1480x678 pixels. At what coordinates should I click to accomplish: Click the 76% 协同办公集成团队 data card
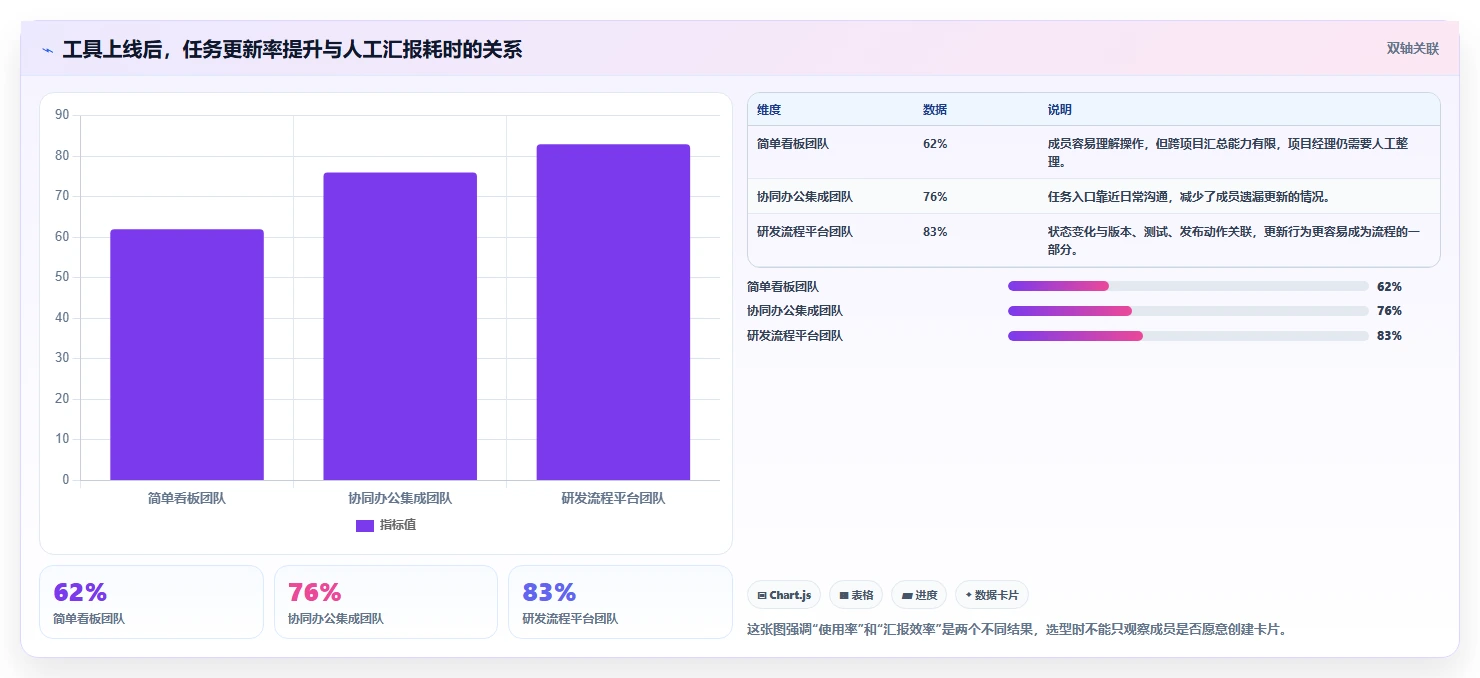[386, 602]
